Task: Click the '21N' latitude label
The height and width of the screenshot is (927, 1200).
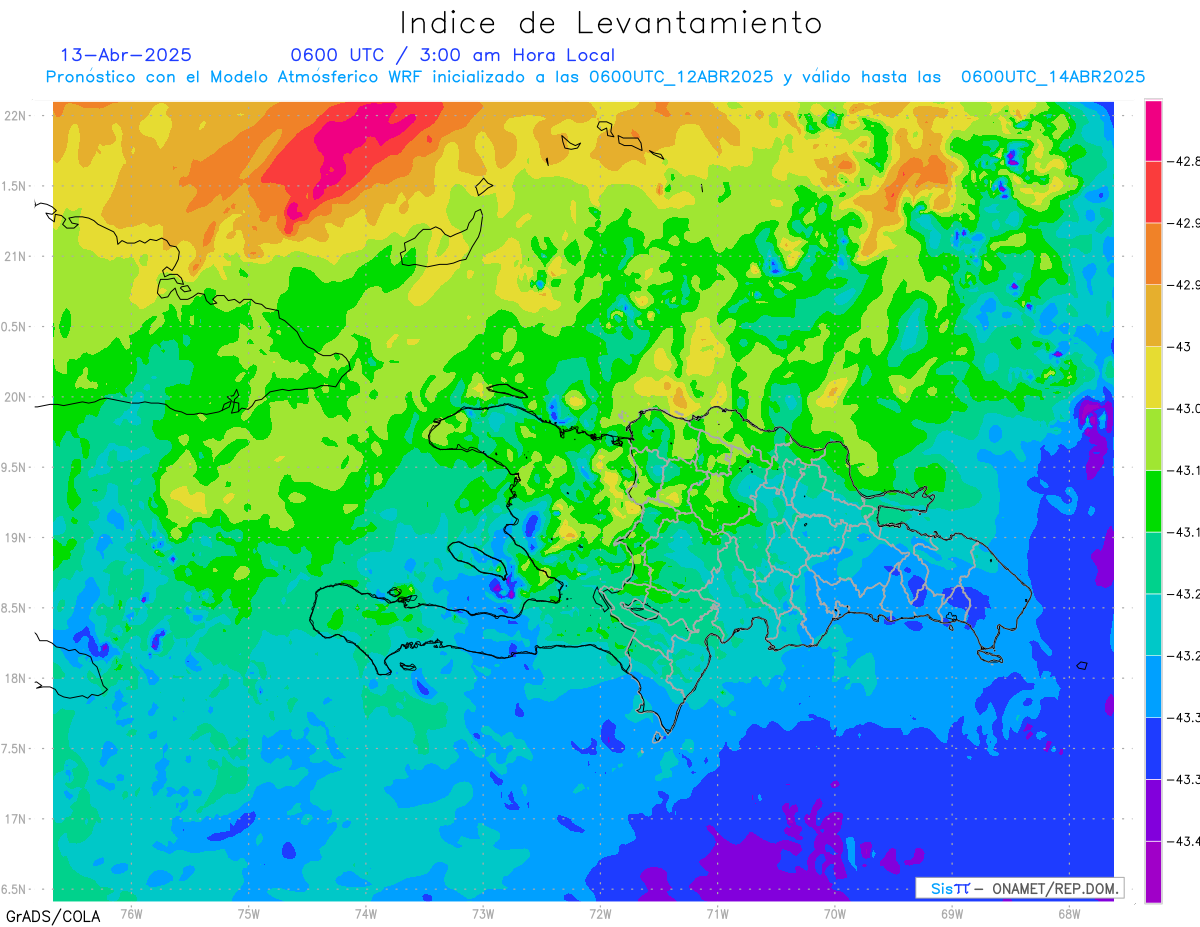Action: [17, 256]
